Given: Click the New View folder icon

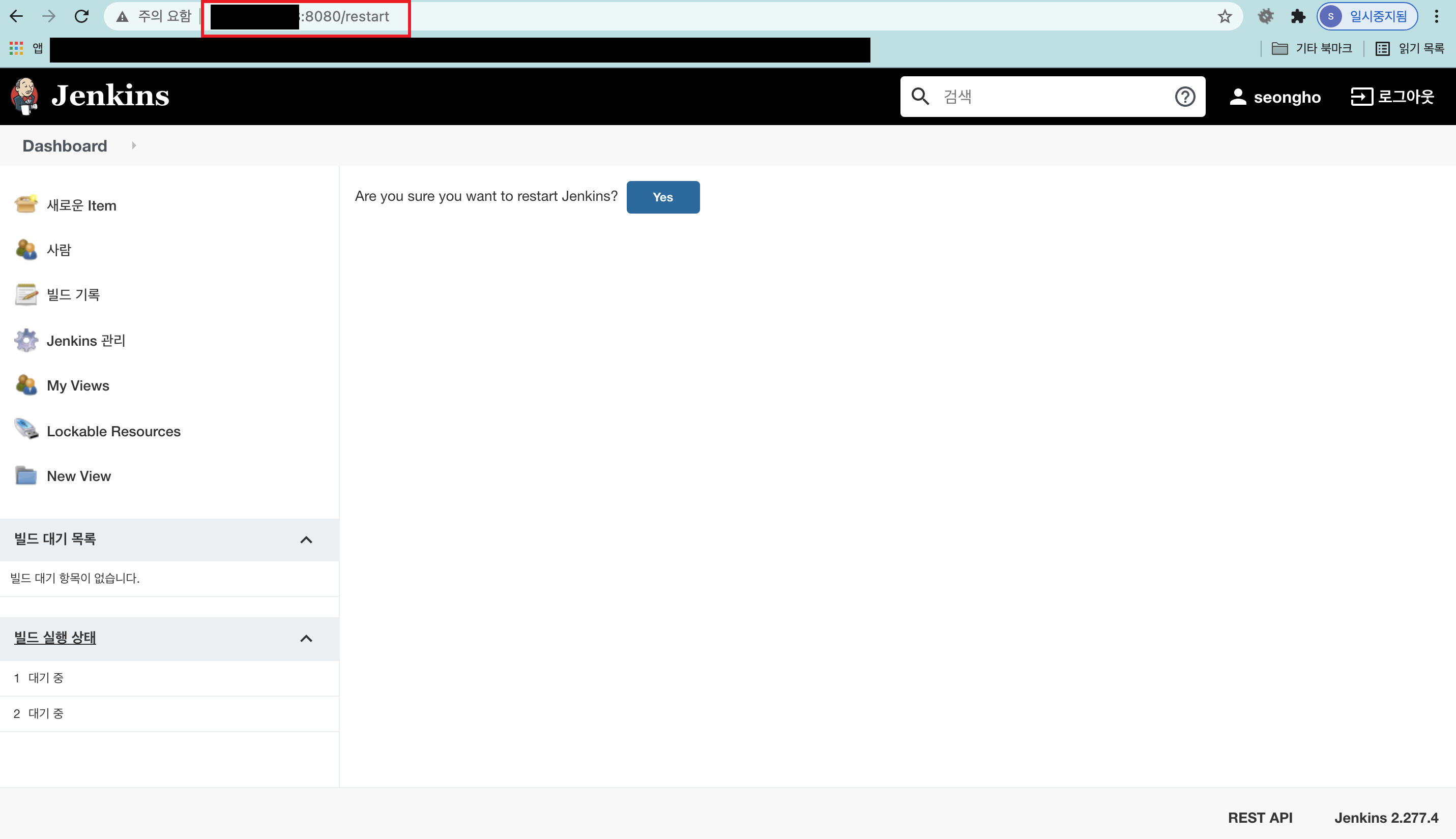Looking at the screenshot, I should click(x=26, y=476).
